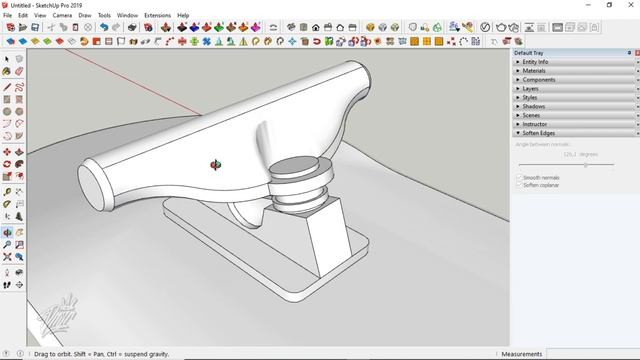Select the arrow Select tool
The width and height of the screenshot is (640, 360).
point(7,60)
